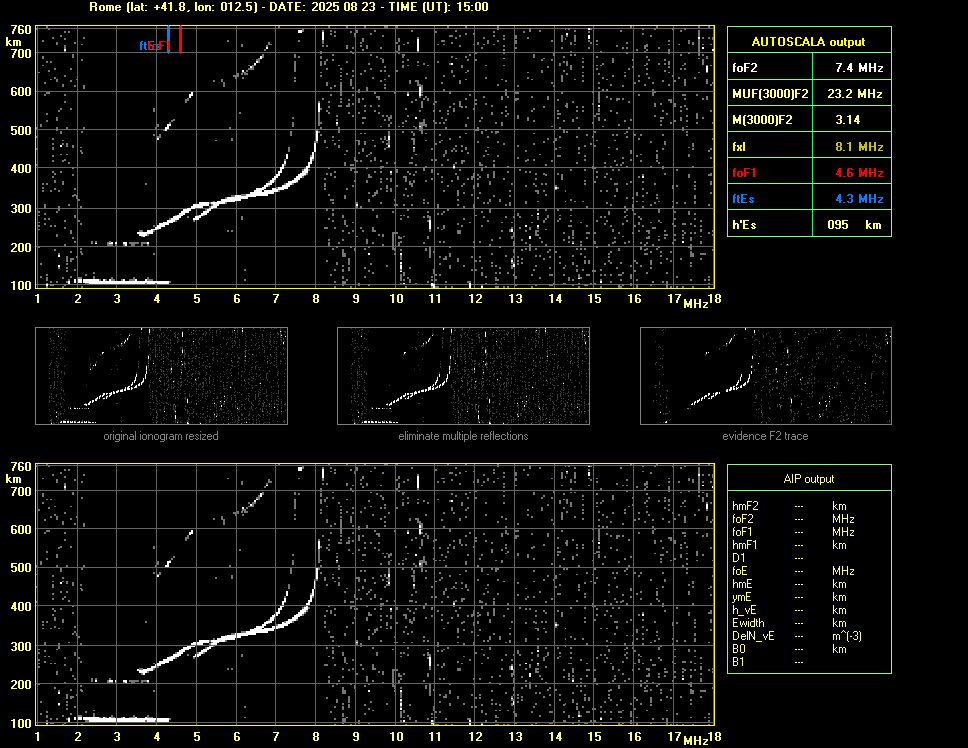This screenshot has height=748, width=968.
Task: Click the Ewidth row in AIP output
Action: tap(809, 623)
